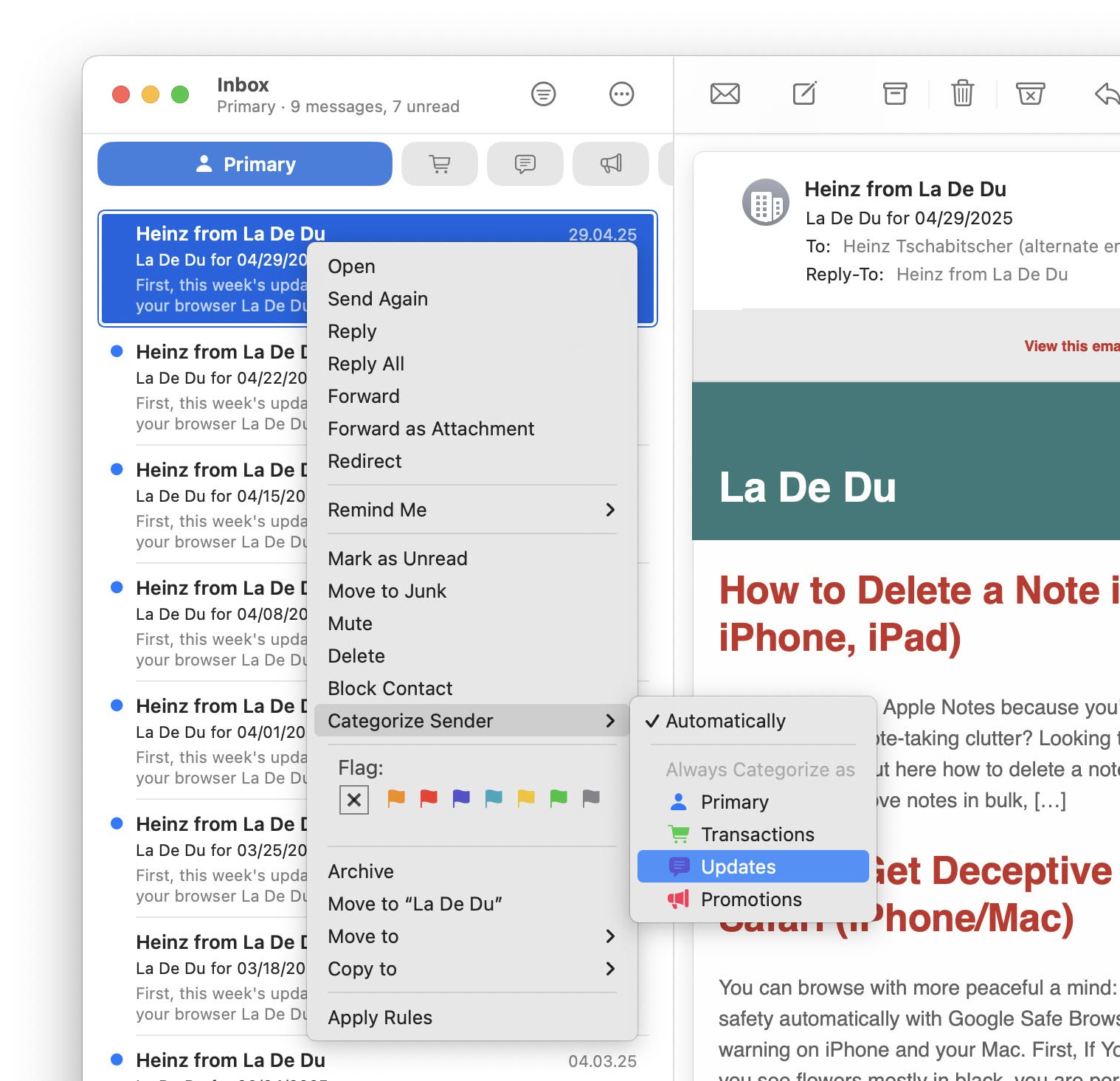
Task: Open the 04/08 La De Du message
Action: pyautogui.click(x=203, y=624)
